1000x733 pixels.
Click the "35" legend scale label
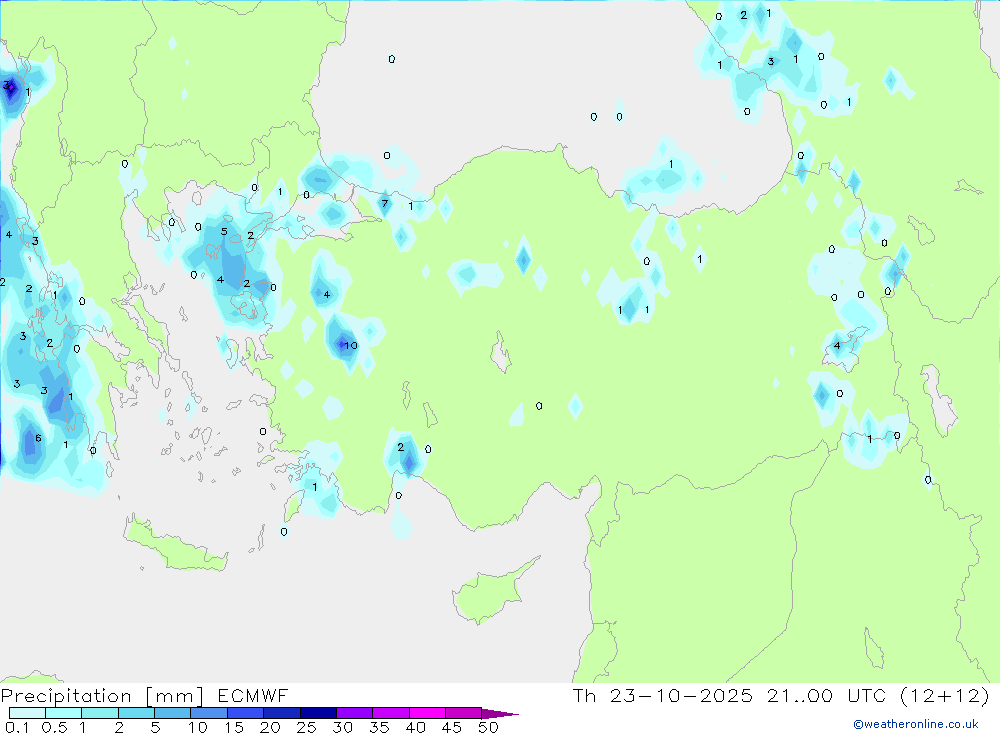pos(379,727)
